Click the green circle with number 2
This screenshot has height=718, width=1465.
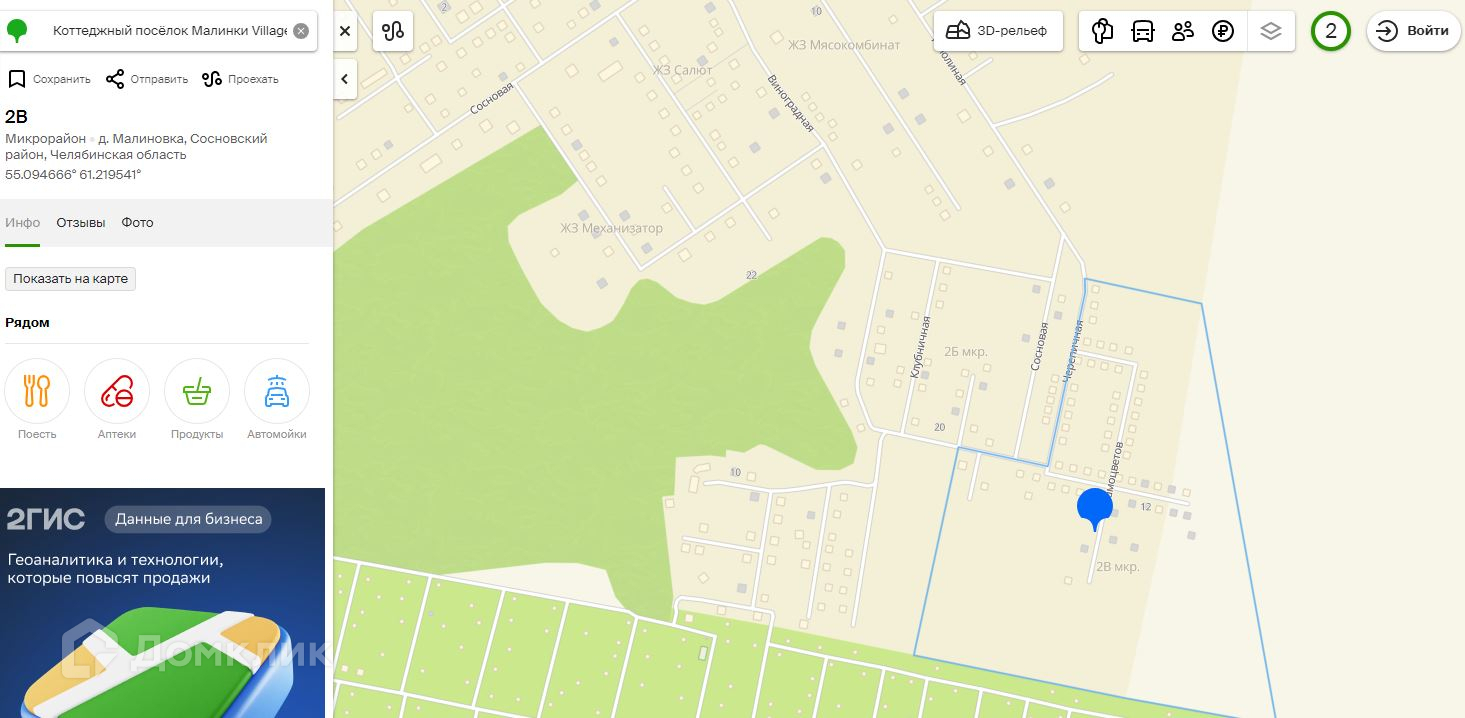pos(1331,31)
